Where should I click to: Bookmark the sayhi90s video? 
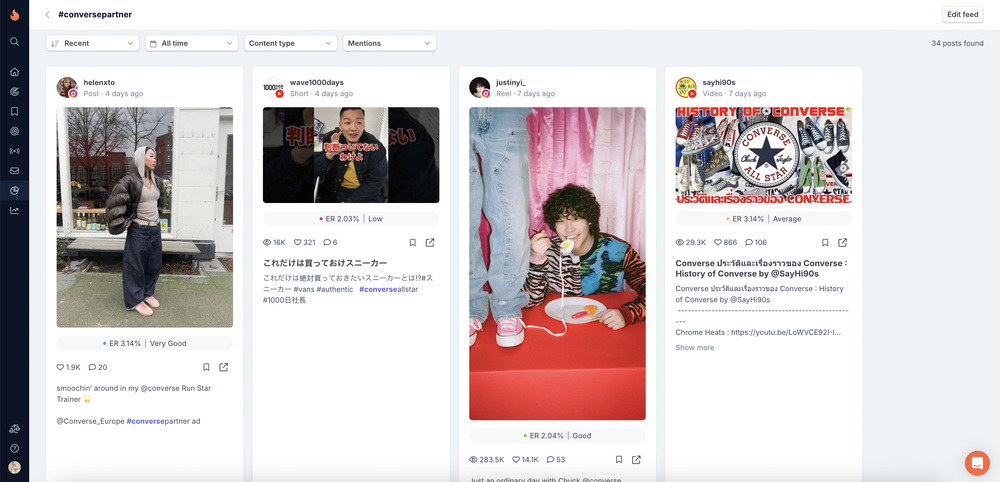[825, 242]
